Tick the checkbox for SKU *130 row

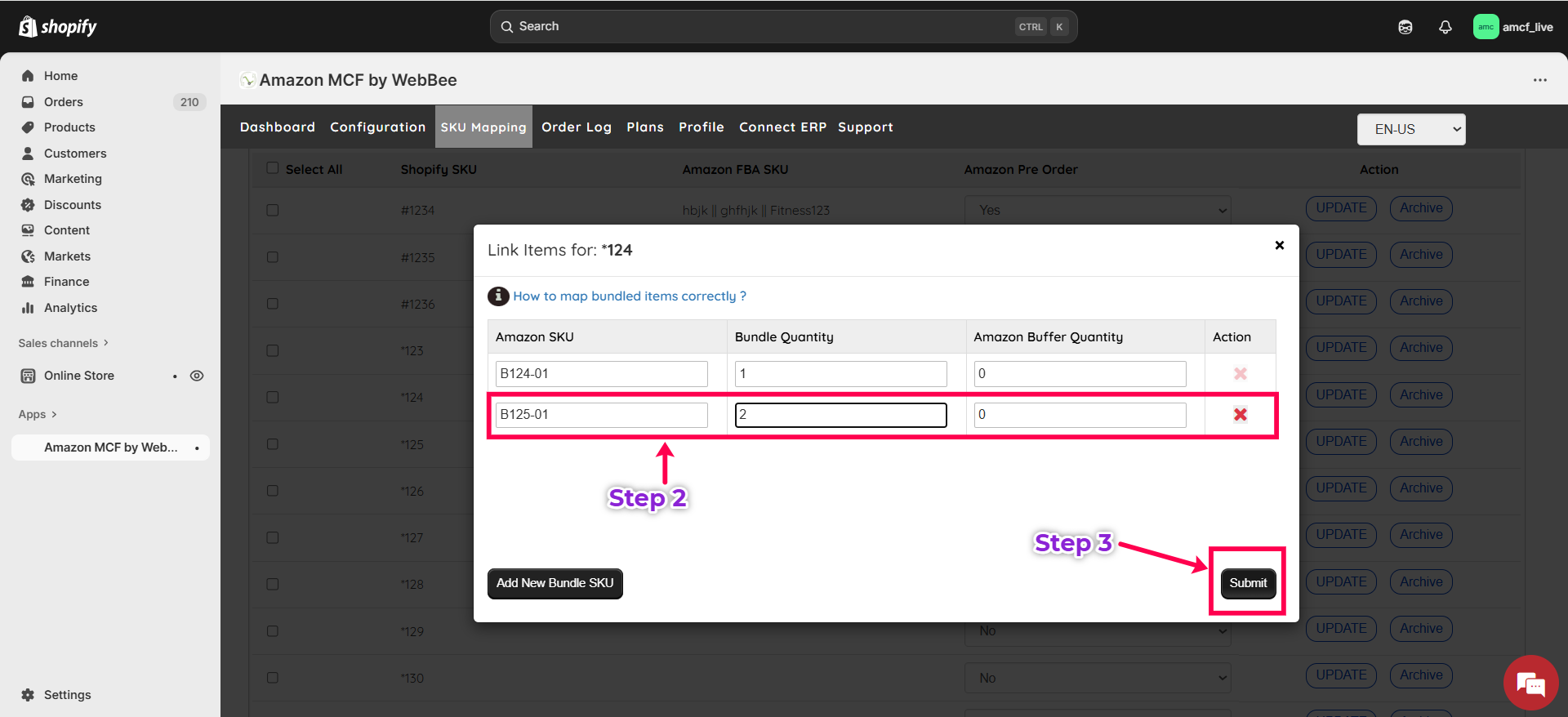tap(273, 678)
